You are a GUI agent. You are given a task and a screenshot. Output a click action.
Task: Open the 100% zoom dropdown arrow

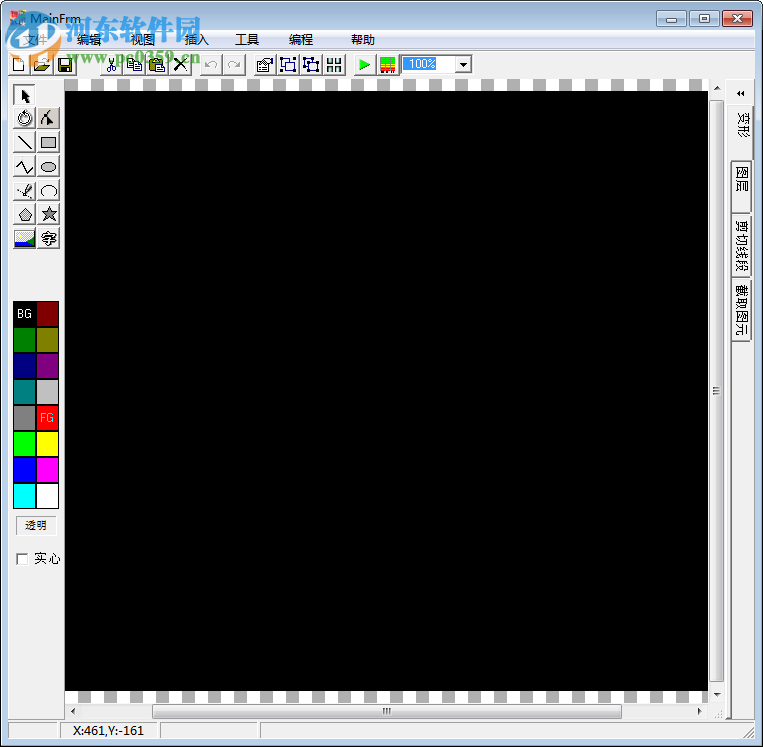point(464,64)
